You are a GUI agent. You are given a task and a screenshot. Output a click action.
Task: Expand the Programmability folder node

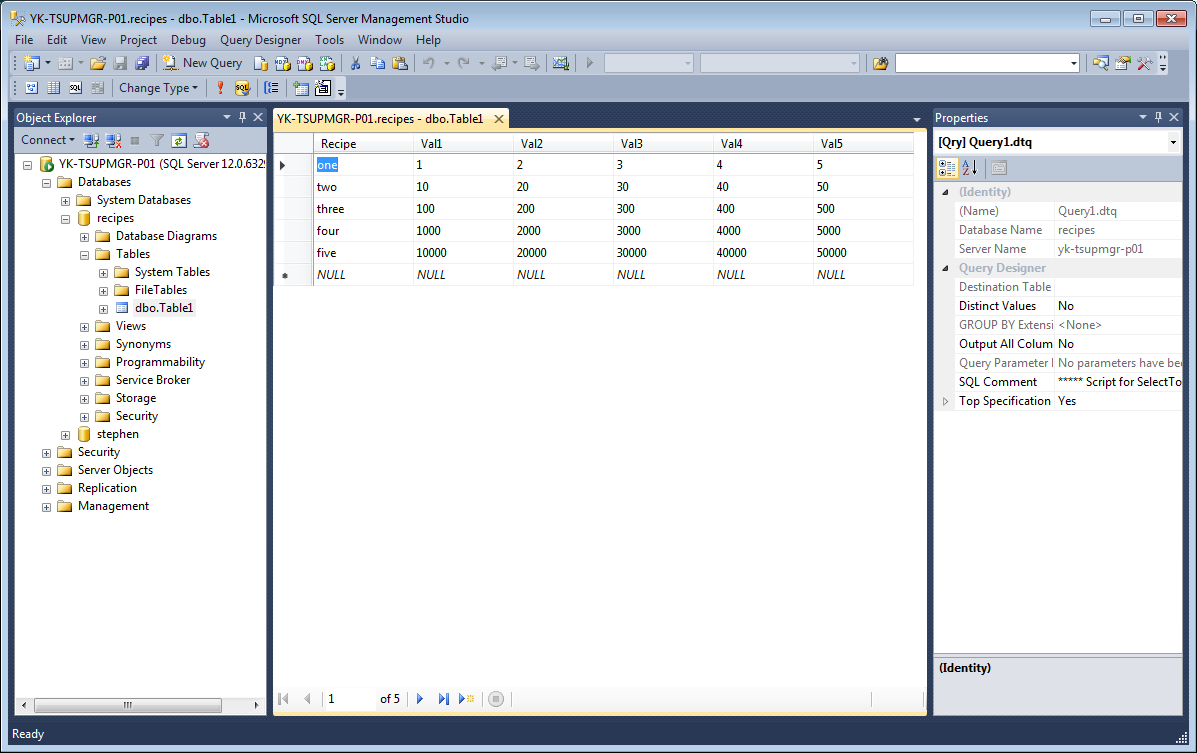85,363
